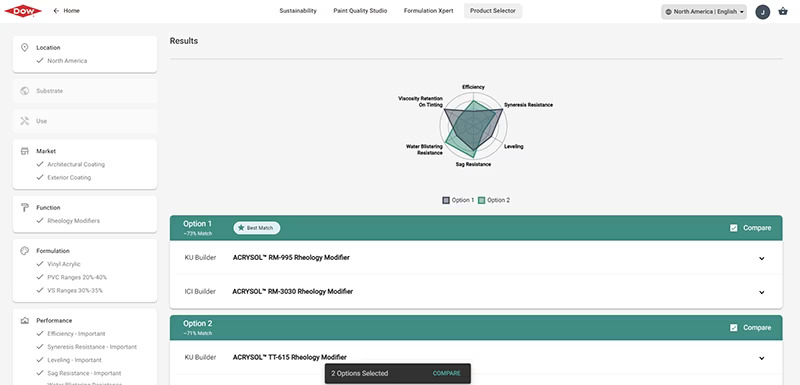Click the Use tools icon
This screenshot has width=800, height=385.
click(24, 121)
